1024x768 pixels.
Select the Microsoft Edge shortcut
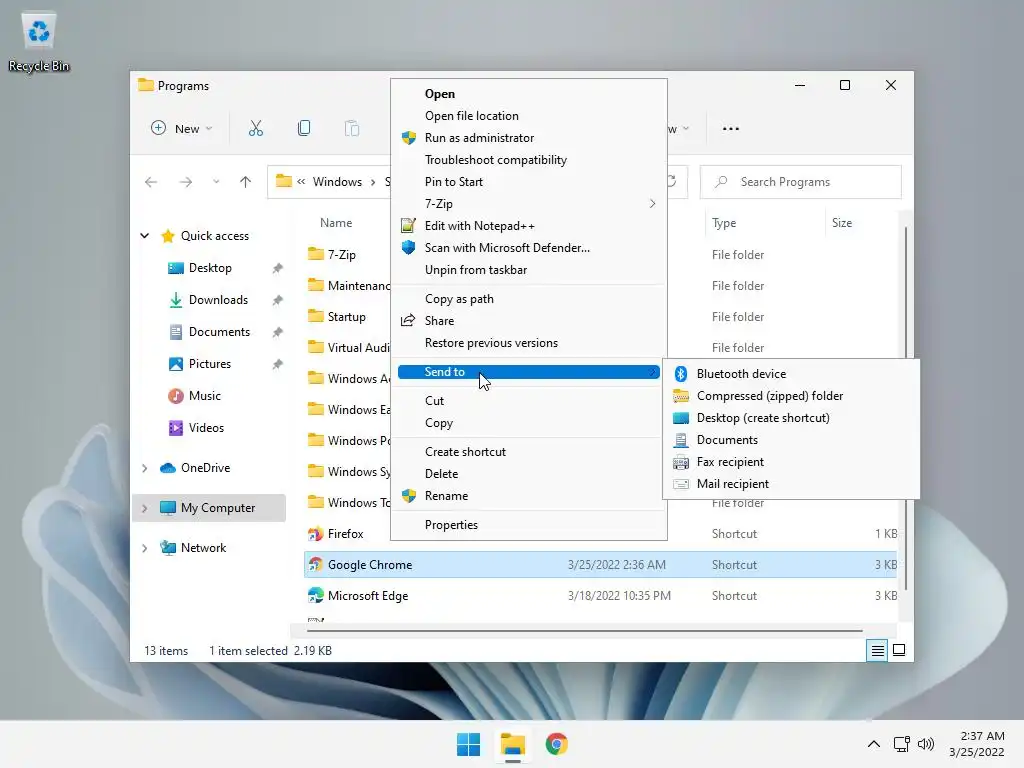click(x=368, y=596)
